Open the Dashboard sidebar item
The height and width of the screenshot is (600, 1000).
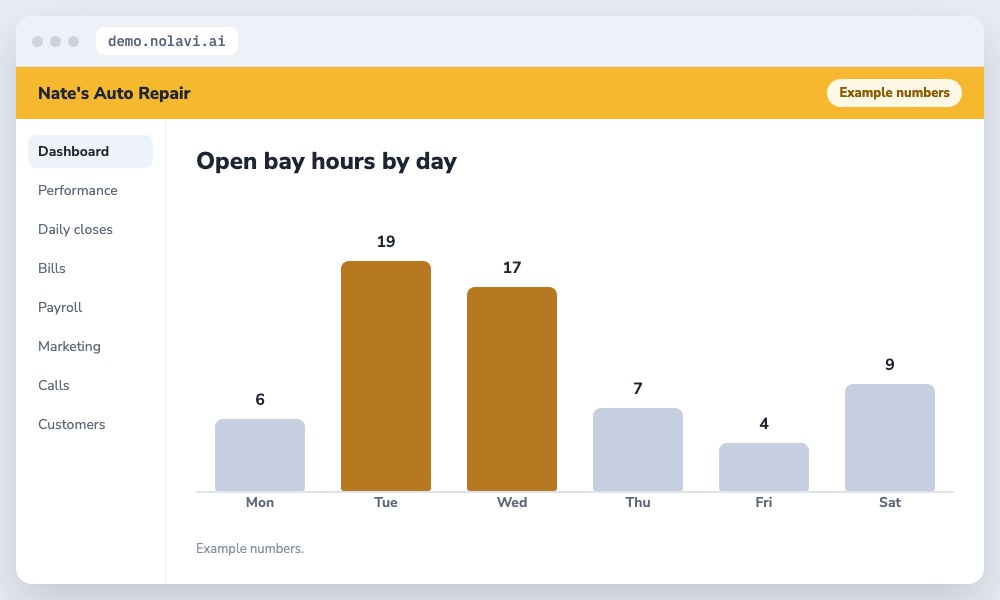91,151
